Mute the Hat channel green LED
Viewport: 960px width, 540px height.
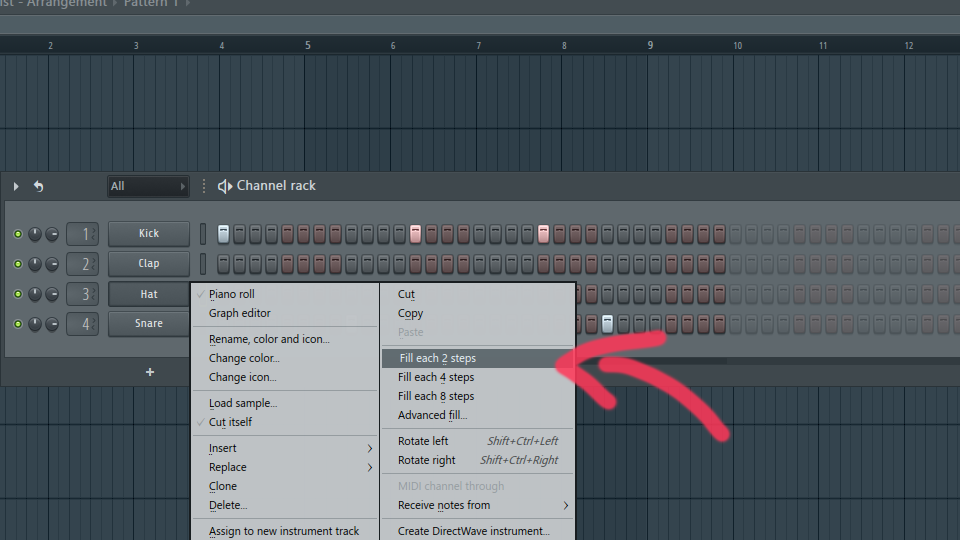18,294
